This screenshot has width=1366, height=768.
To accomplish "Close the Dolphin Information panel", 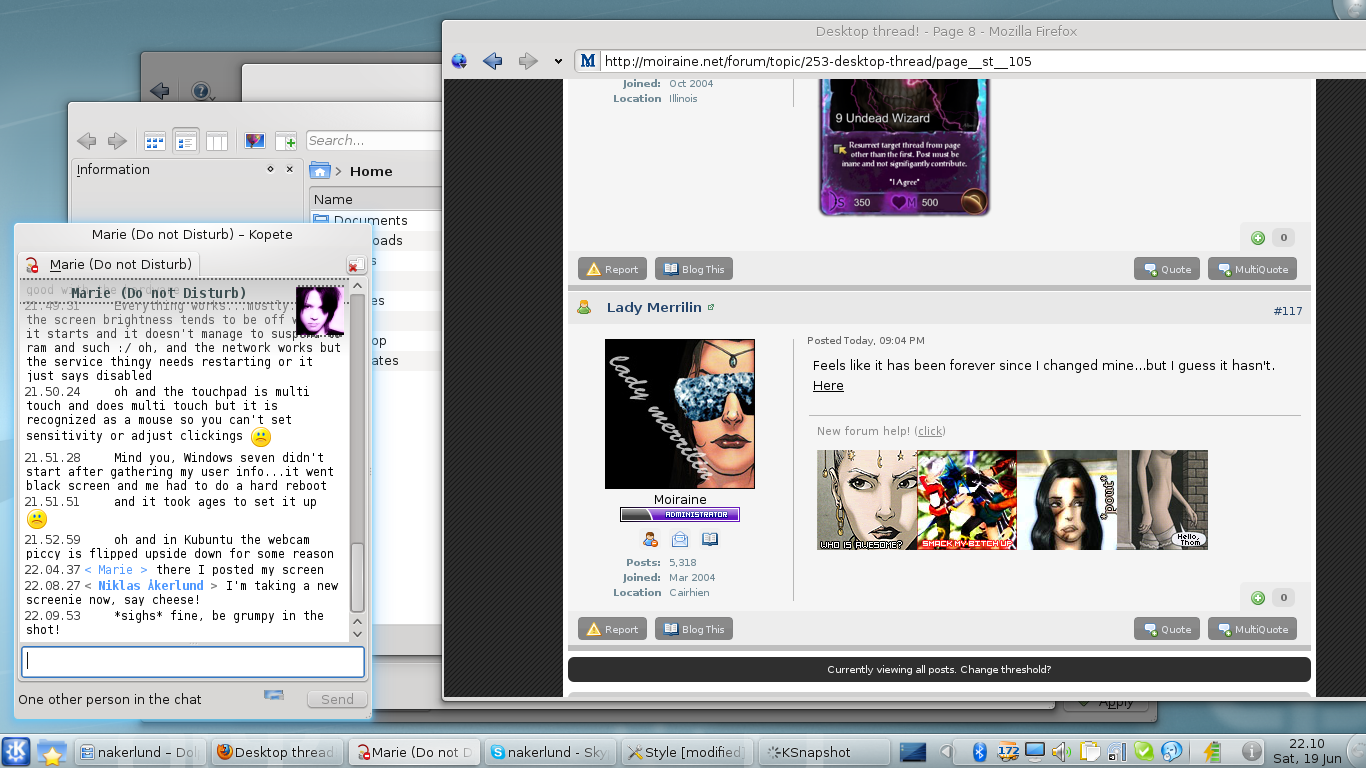I will click(x=290, y=170).
